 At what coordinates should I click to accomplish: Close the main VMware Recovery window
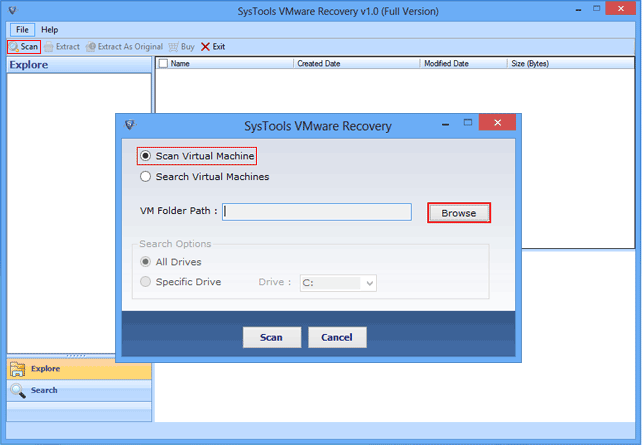coord(621,8)
